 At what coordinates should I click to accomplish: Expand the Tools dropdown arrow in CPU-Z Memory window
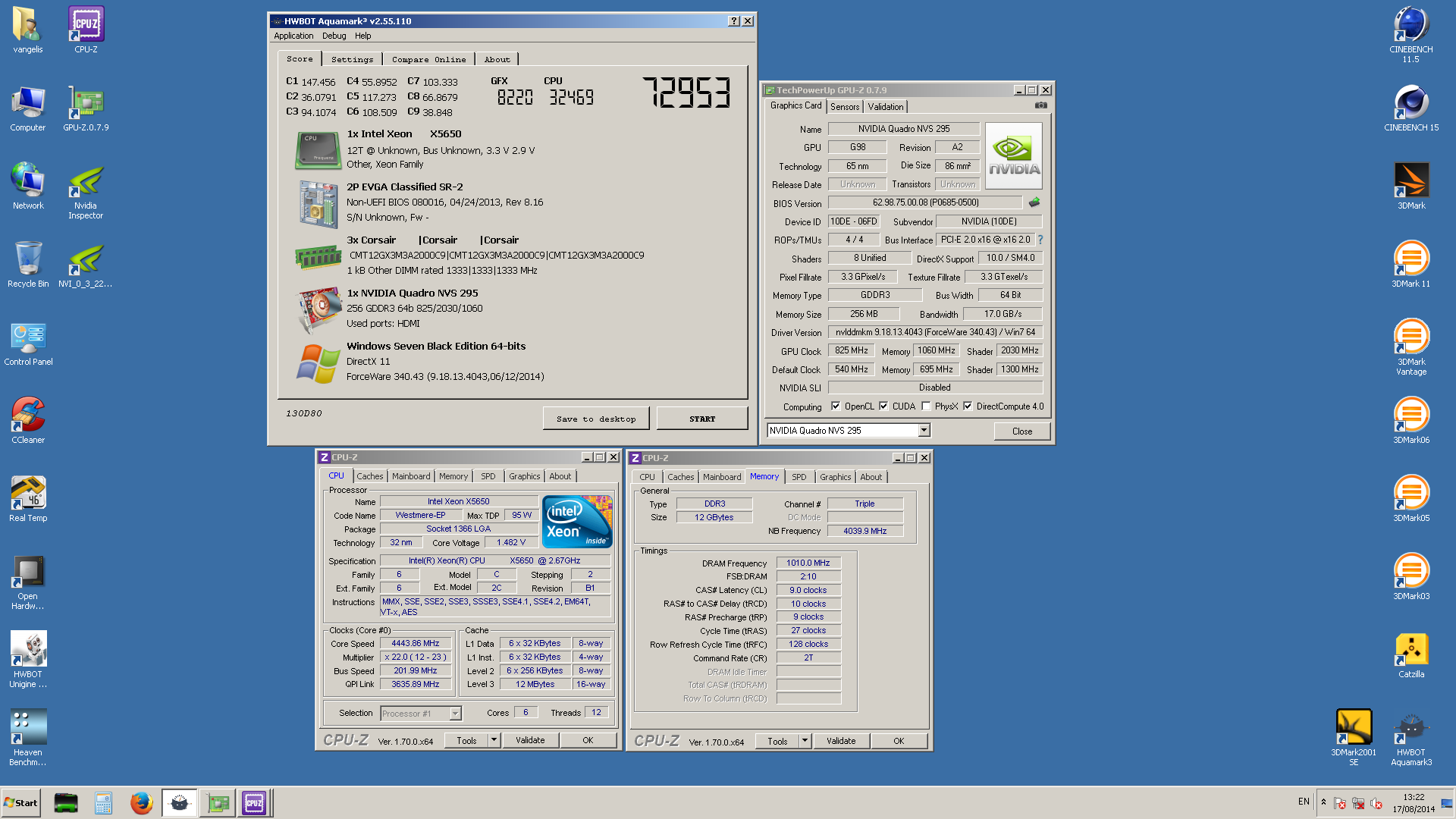point(805,741)
